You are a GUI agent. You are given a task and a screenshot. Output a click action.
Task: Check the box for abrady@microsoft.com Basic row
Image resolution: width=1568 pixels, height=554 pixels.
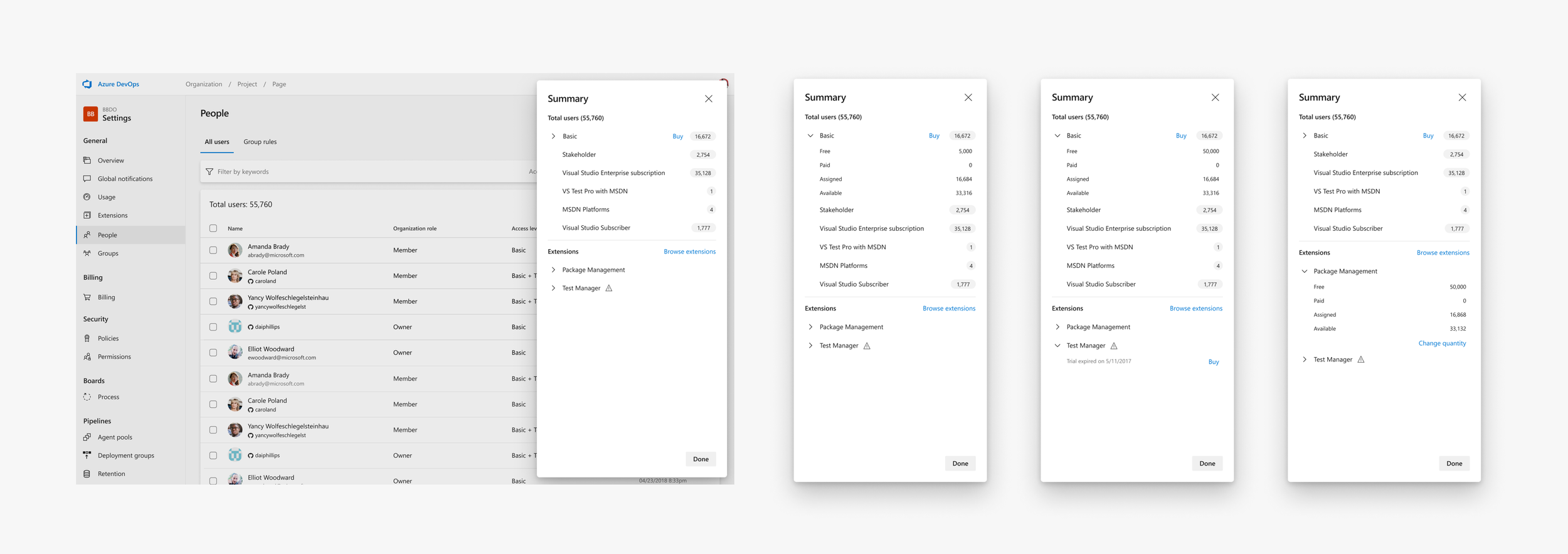pos(213,250)
